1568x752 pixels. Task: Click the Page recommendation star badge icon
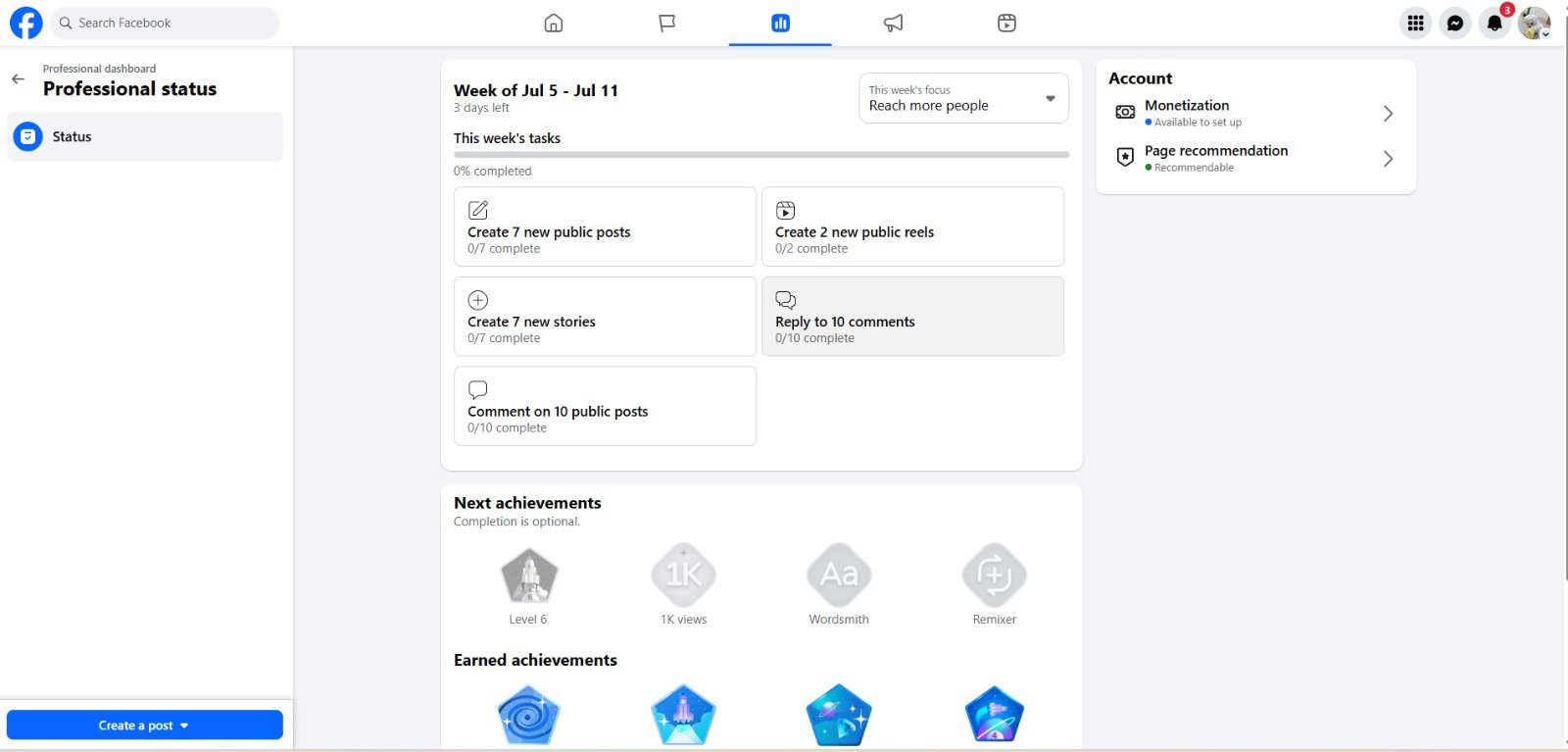pyautogui.click(x=1125, y=158)
